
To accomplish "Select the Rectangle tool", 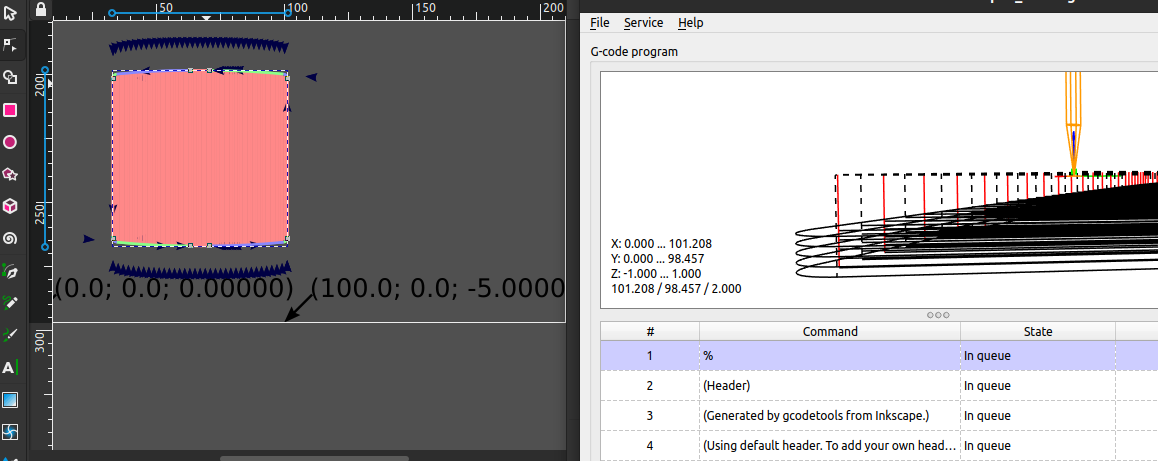I will point(10,110).
